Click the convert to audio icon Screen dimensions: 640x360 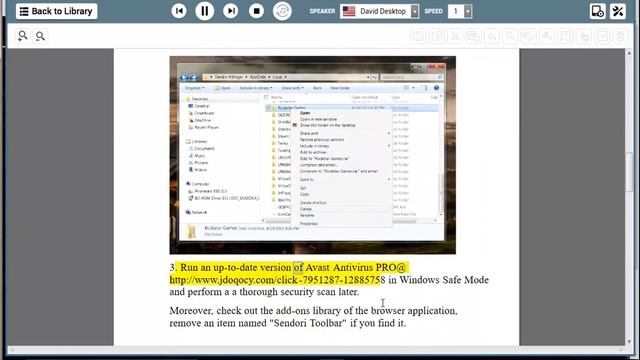click(282, 11)
